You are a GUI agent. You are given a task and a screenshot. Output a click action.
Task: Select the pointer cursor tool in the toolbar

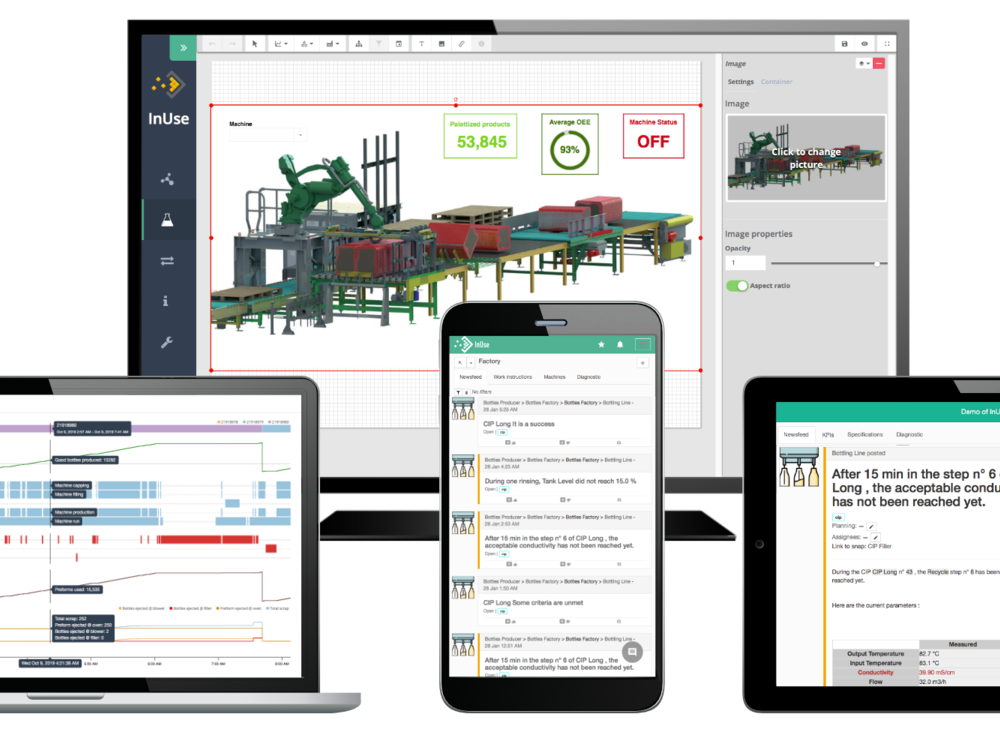tap(254, 44)
